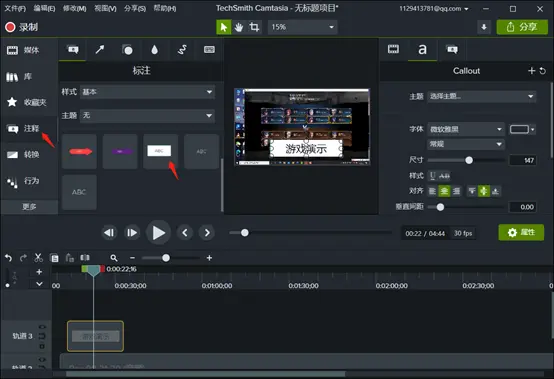This screenshot has height=379, width=554.
Task: Align text to top vertically
Action: point(472,191)
